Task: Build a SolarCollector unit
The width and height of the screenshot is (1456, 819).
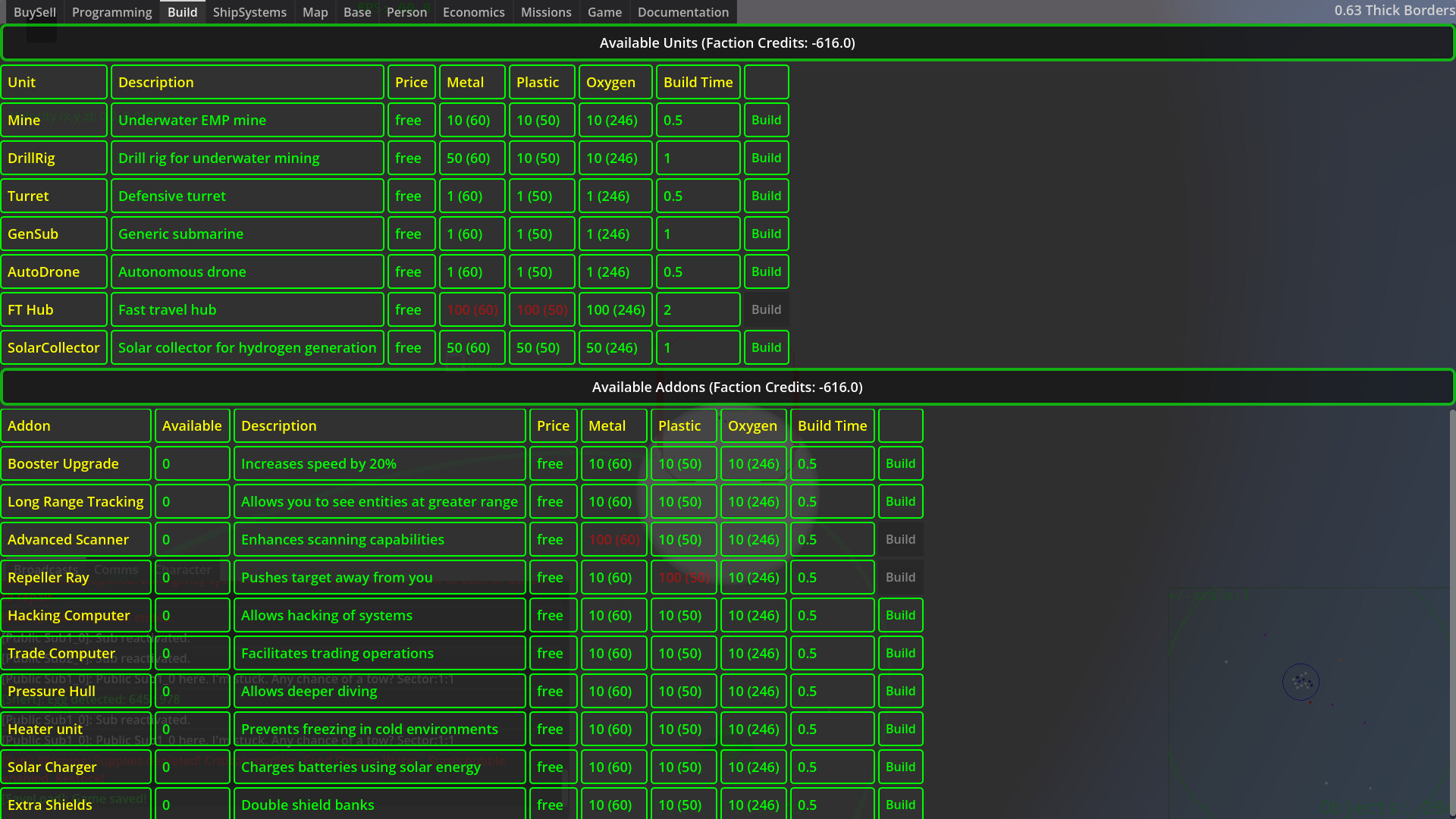Action: tap(767, 347)
